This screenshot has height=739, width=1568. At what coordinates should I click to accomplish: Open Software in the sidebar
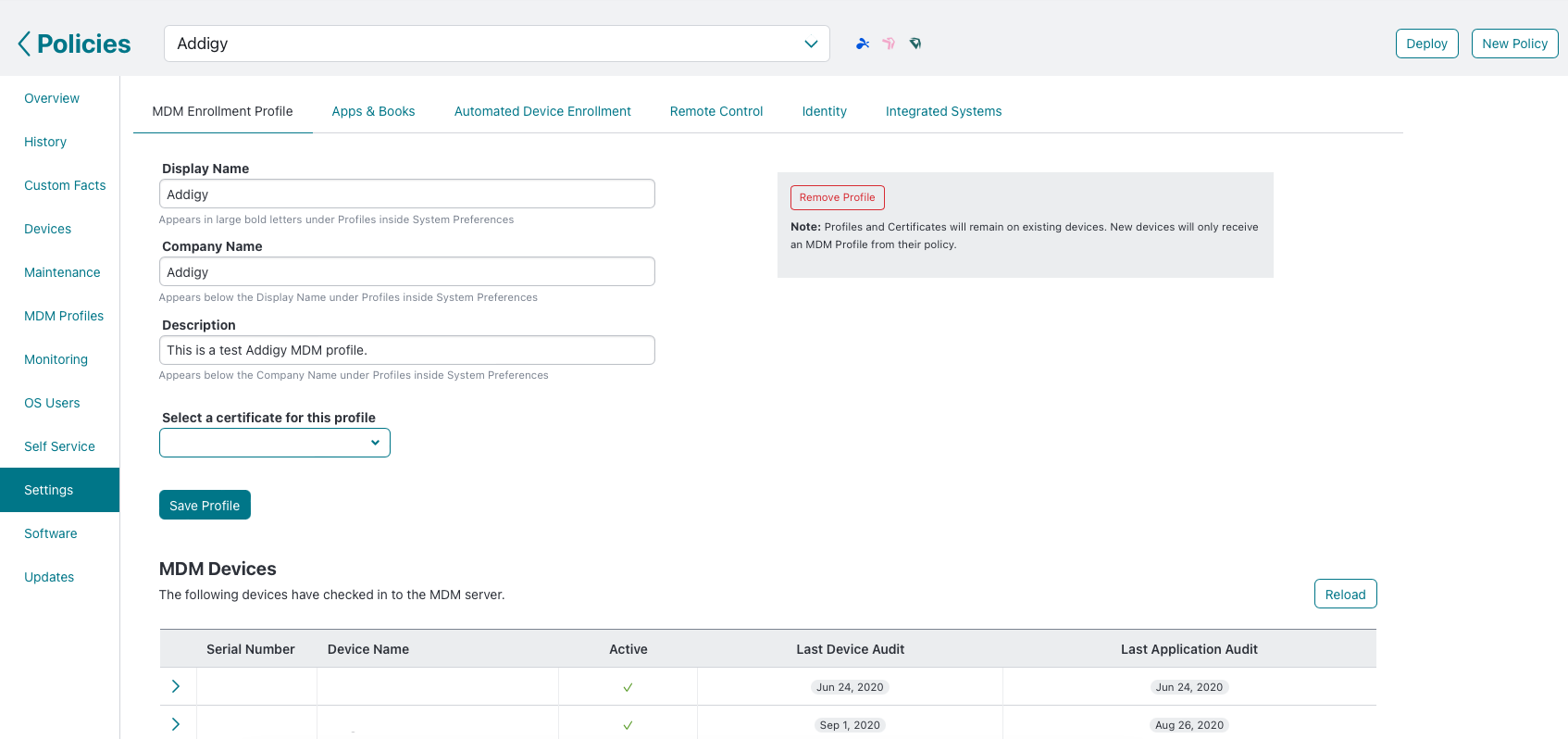click(x=51, y=533)
